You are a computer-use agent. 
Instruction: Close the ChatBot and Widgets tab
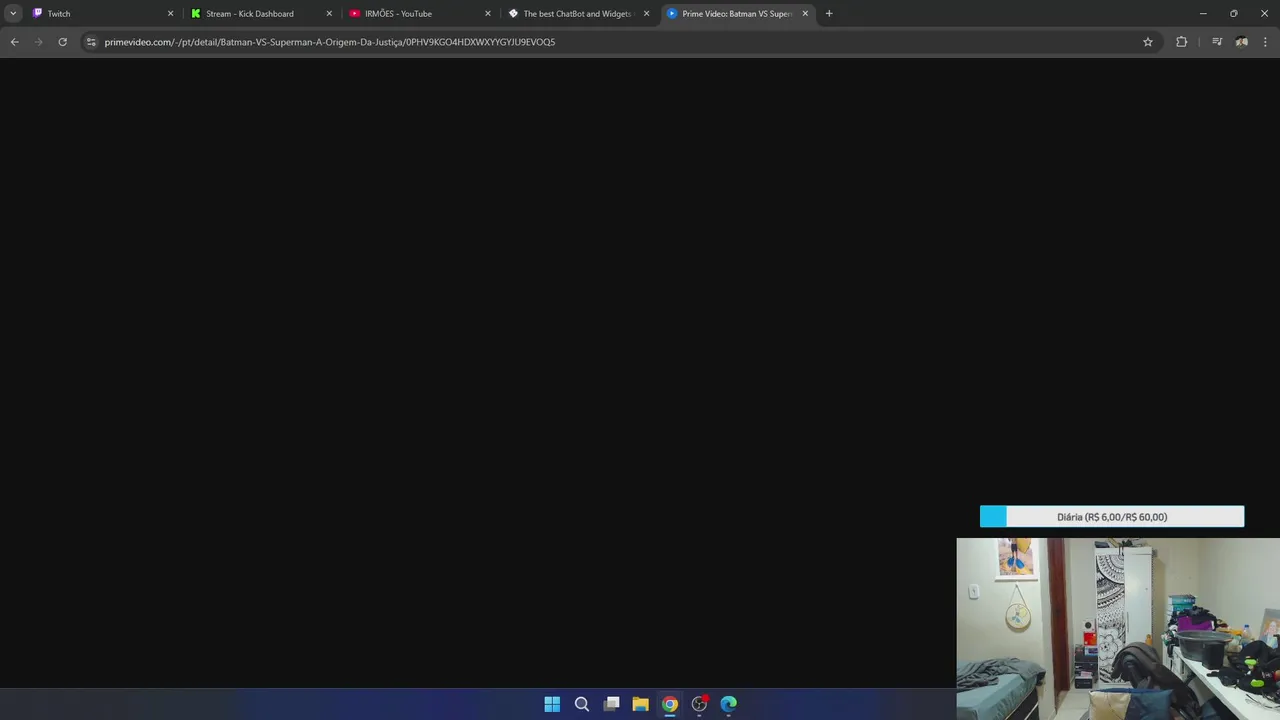pos(647,14)
